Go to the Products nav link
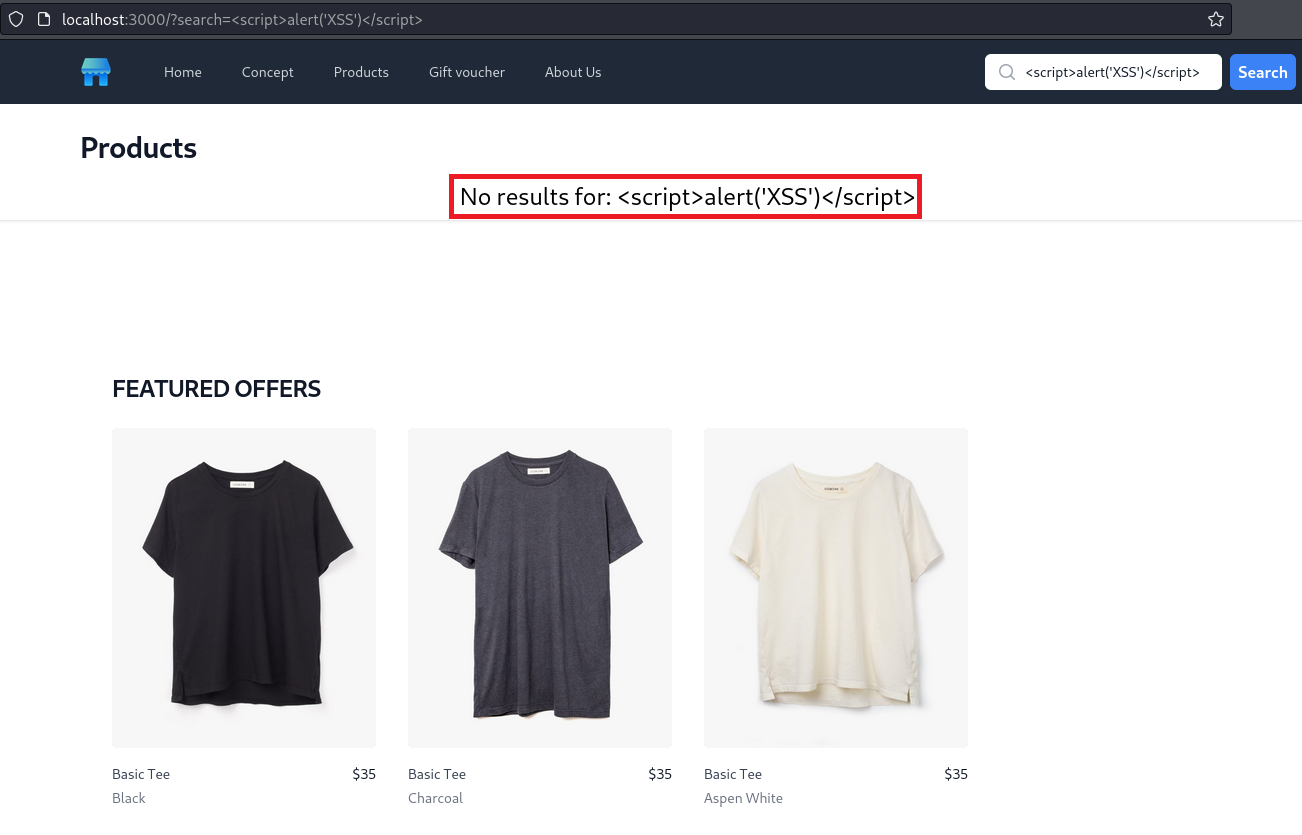 tap(361, 72)
